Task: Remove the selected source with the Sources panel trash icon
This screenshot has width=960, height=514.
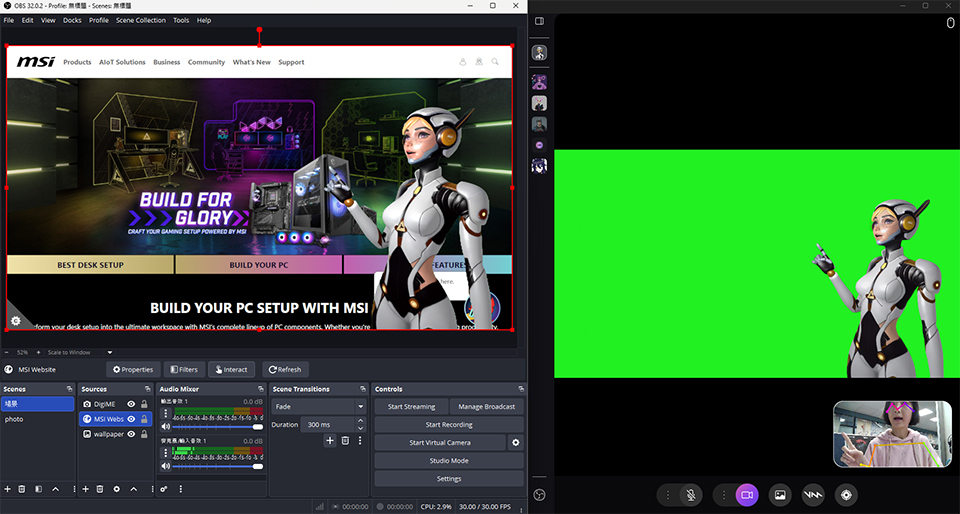Action: tap(100, 489)
